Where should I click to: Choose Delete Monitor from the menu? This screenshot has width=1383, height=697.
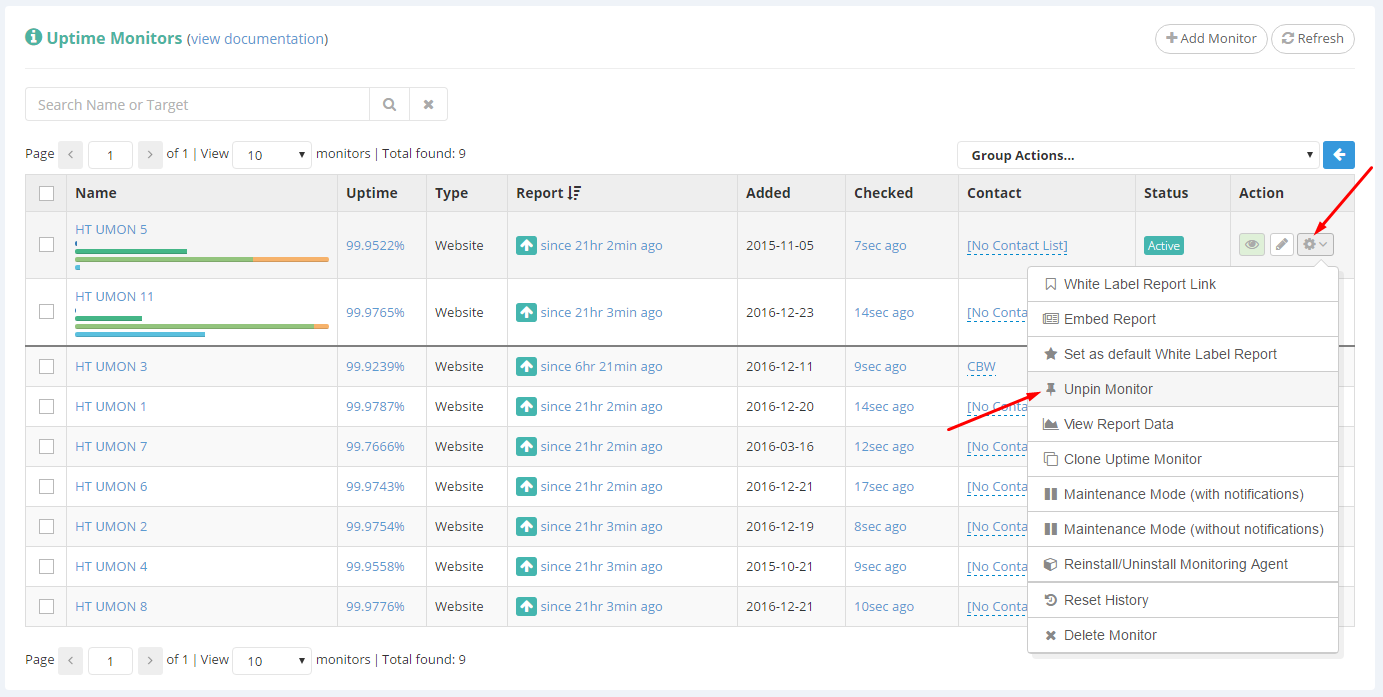tap(1183, 635)
